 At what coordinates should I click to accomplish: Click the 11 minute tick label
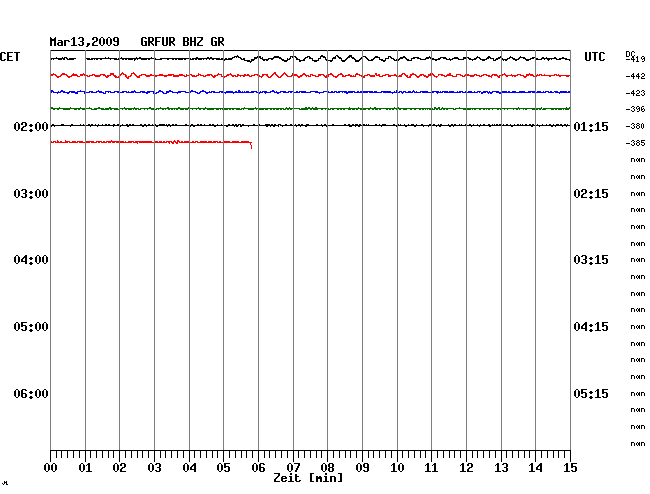point(431,468)
